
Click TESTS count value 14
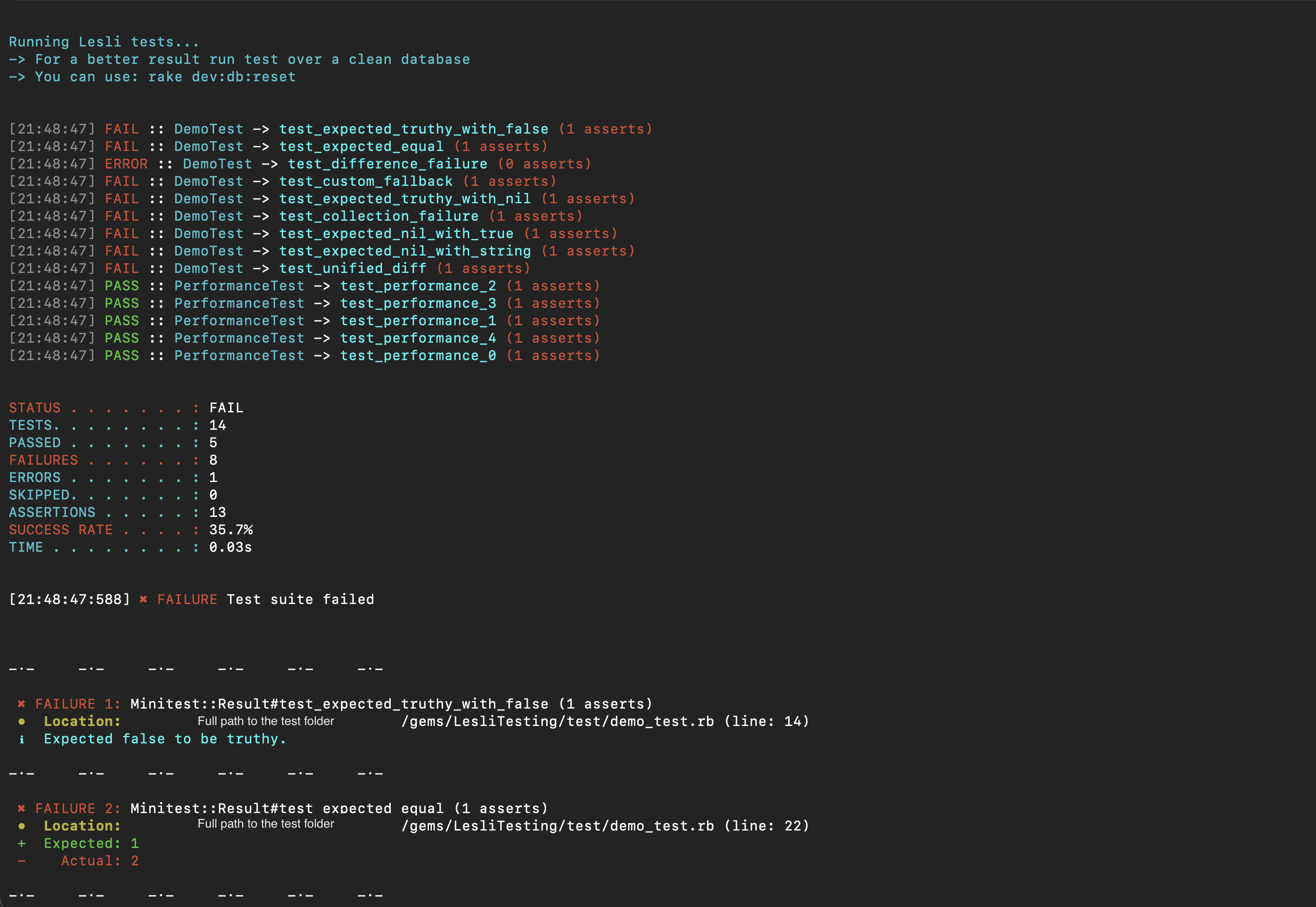click(218, 425)
